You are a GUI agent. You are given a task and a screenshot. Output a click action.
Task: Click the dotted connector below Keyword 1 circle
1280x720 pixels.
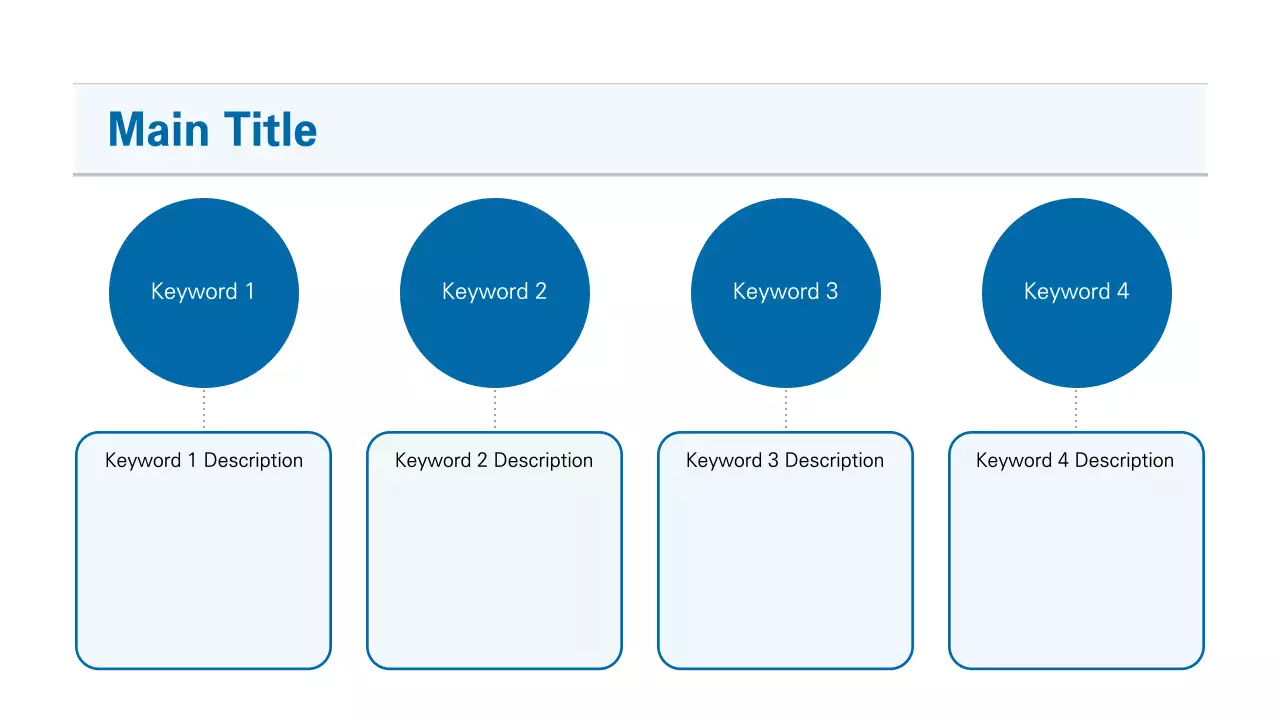204,410
